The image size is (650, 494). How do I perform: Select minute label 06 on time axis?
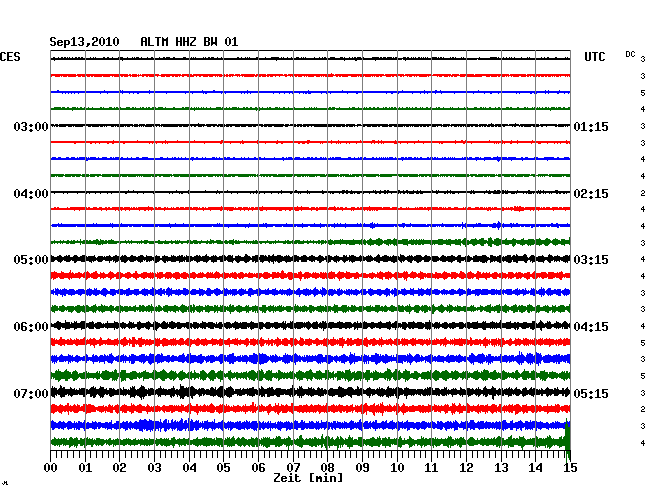click(x=258, y=467)
